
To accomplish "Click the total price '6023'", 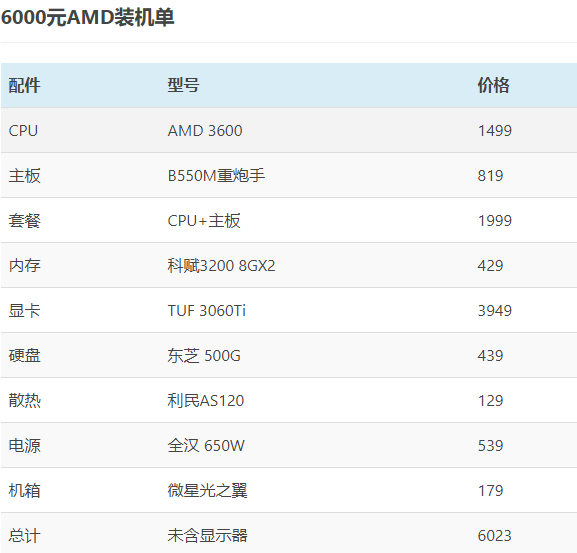I will tap(495, 536).
